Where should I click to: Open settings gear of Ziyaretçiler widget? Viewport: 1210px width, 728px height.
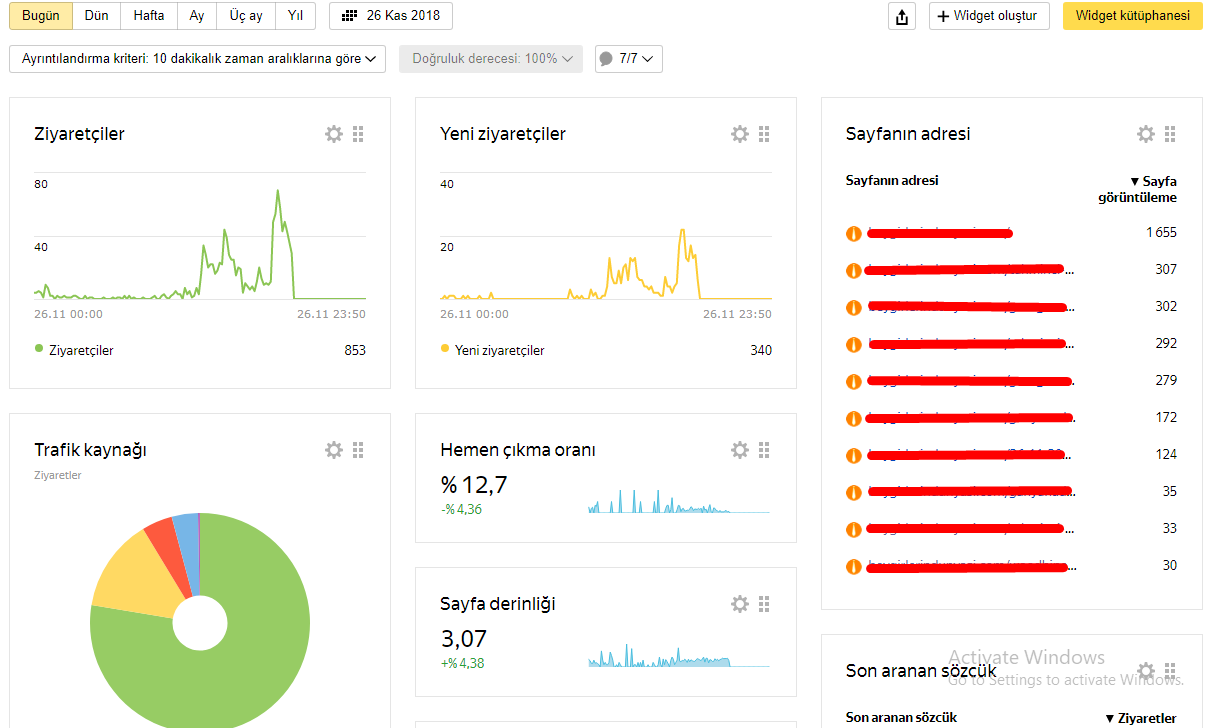tap(334, 134)
